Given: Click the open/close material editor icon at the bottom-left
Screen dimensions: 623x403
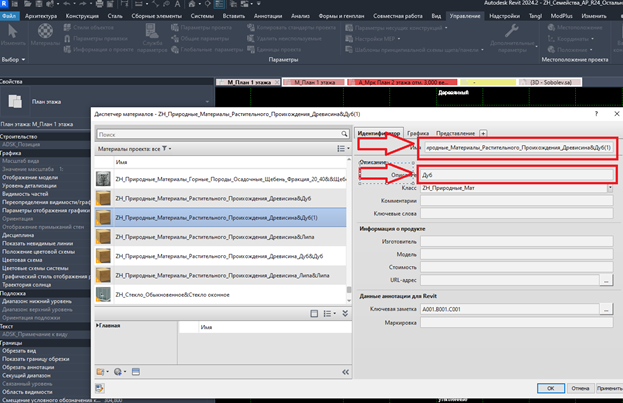Looking at the screenshot, I should pyautogui.click(x=99, y=388).
